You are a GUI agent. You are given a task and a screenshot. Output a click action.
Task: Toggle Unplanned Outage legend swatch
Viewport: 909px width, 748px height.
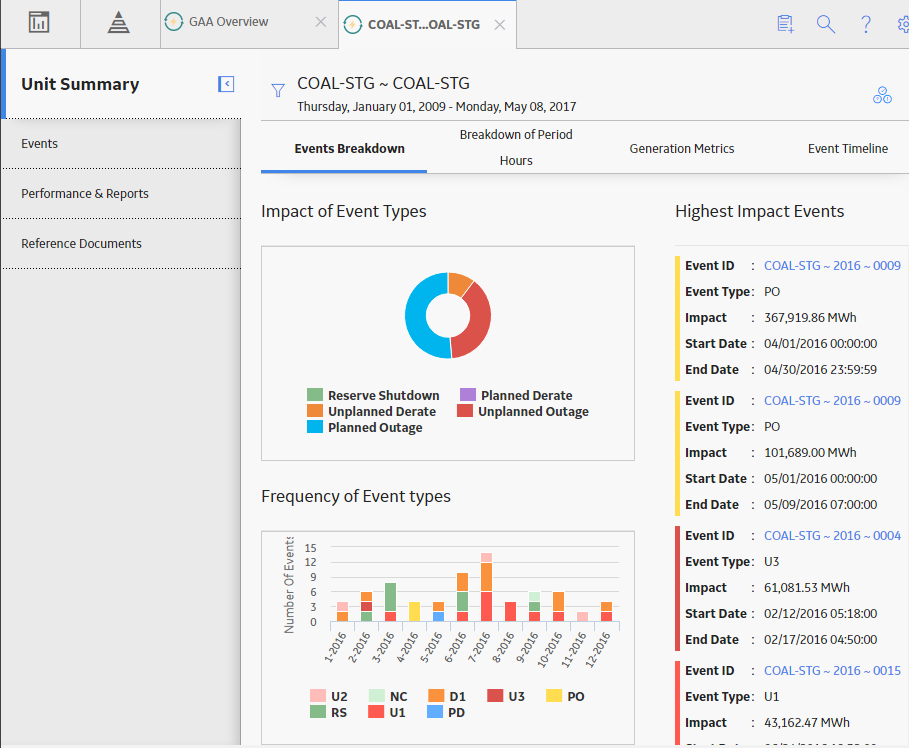point(465,411)
